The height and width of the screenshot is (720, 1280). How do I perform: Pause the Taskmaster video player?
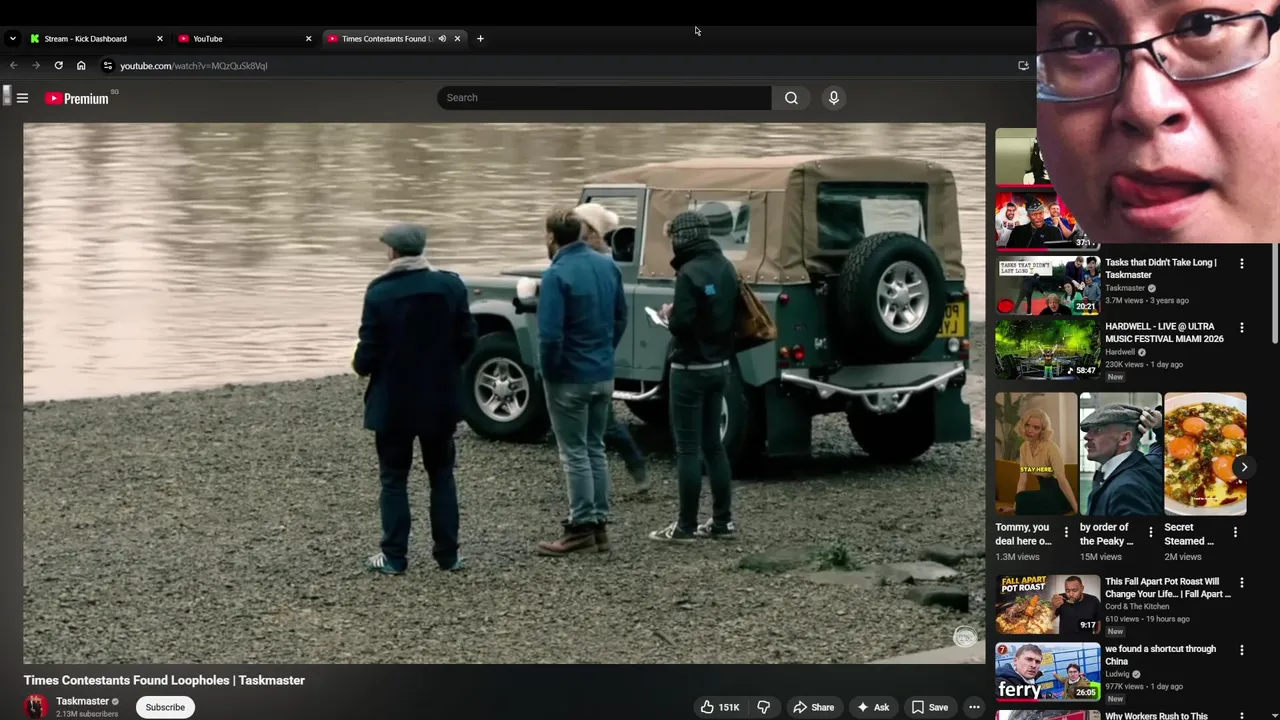(x=504, y=393)
